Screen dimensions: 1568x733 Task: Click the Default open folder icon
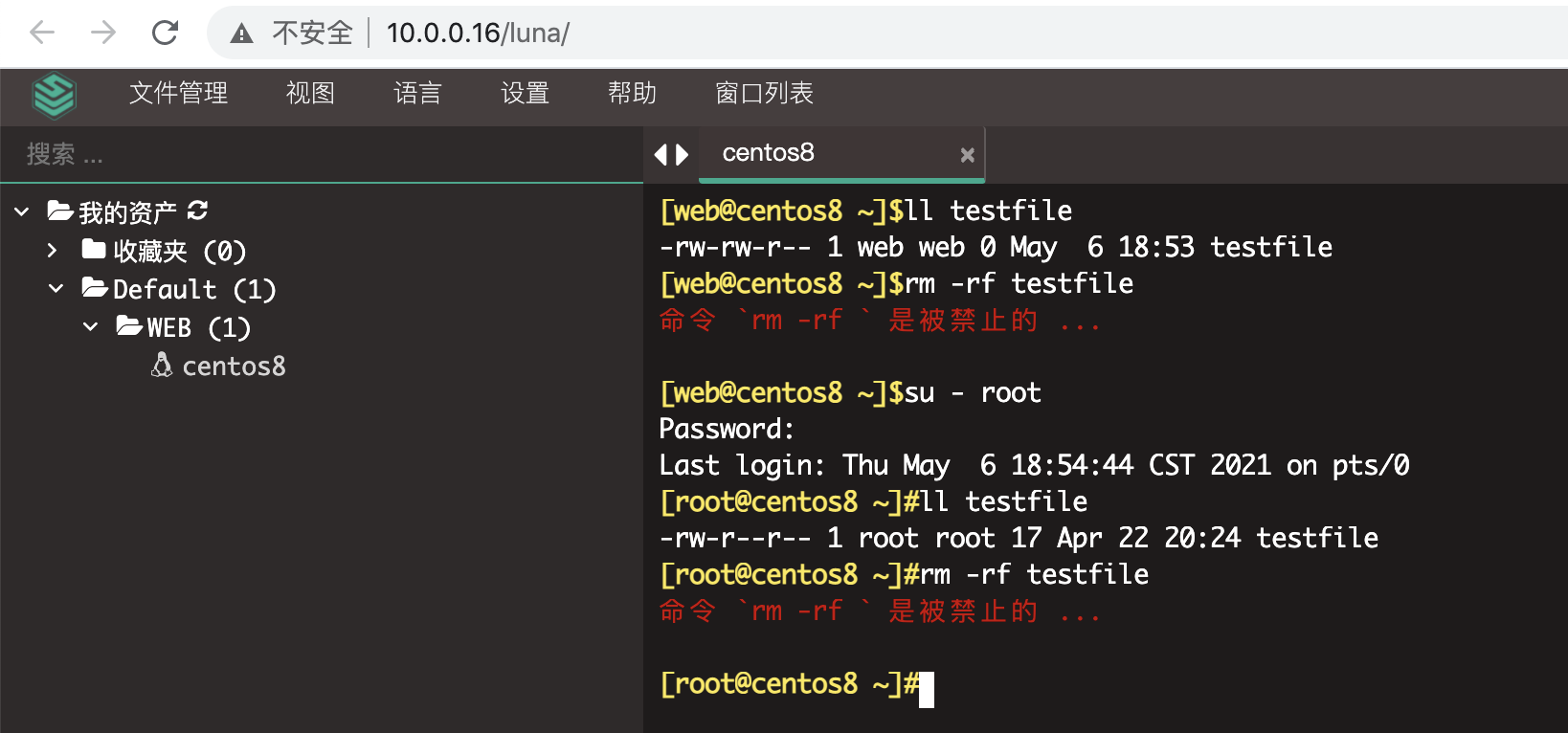95,288
